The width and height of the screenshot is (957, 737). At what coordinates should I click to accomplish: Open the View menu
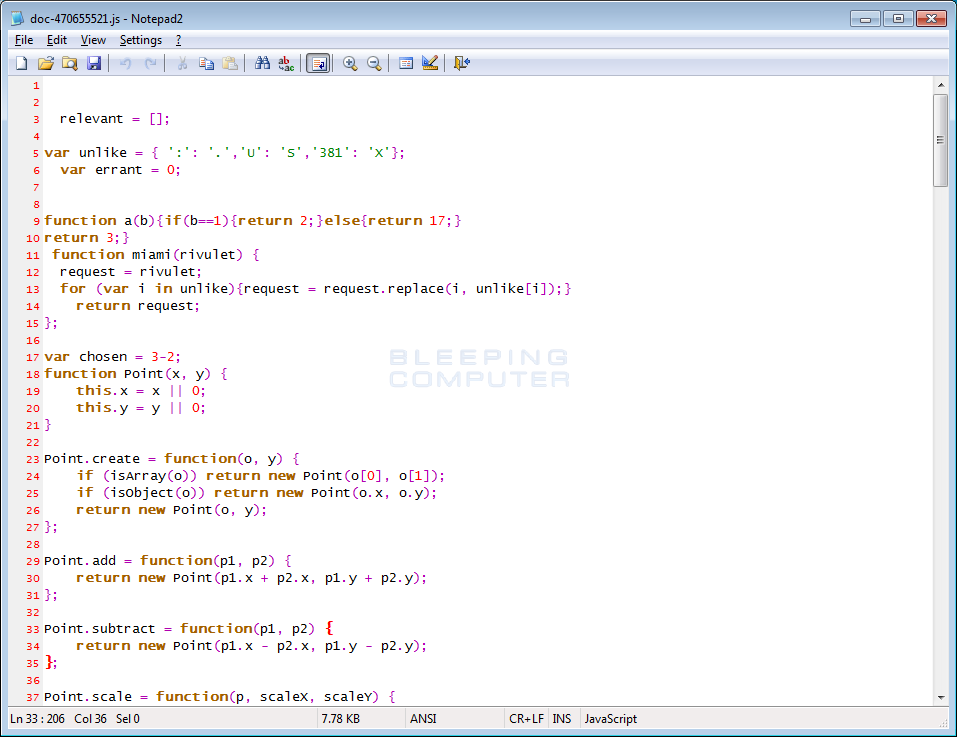pos(93,40)
